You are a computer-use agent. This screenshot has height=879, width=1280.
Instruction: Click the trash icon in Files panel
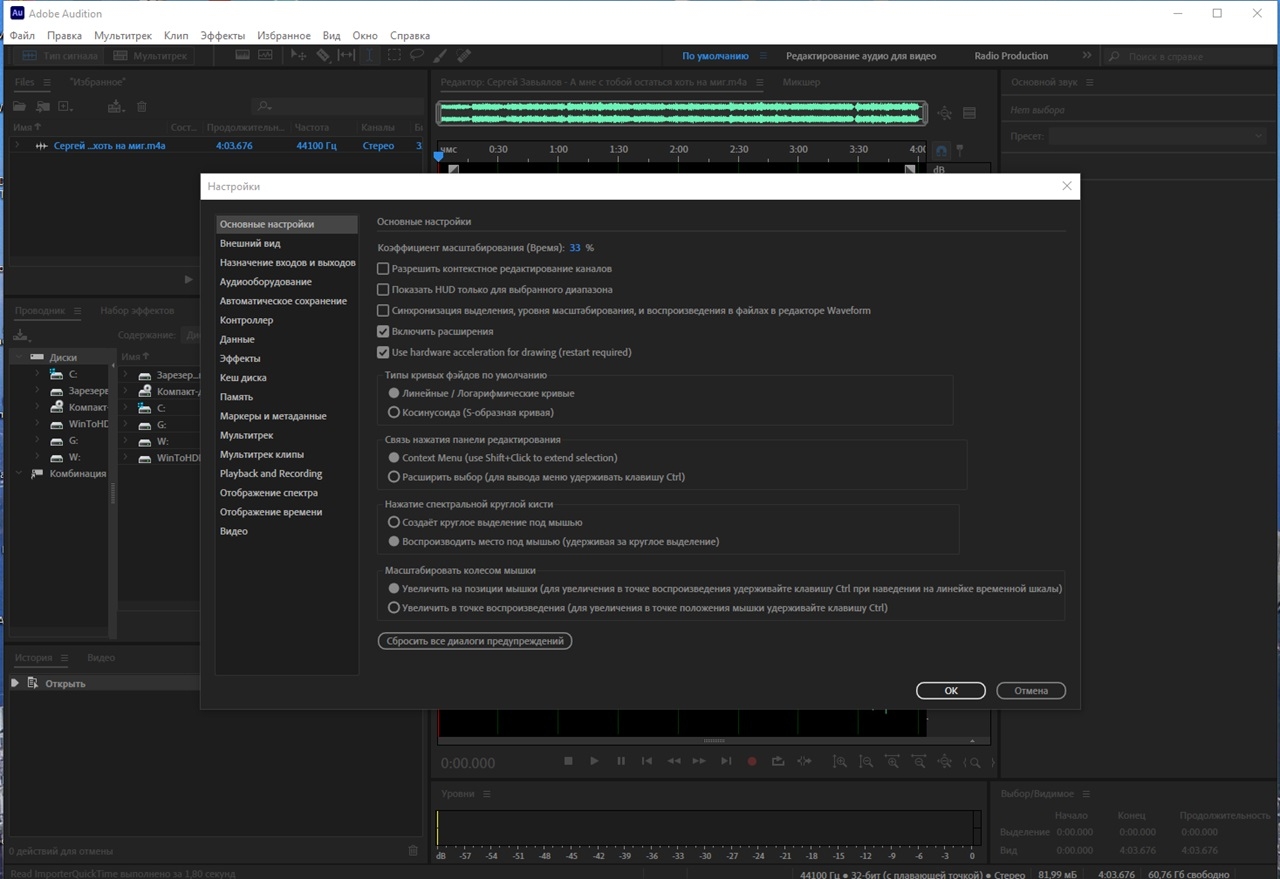click(142, 107)
